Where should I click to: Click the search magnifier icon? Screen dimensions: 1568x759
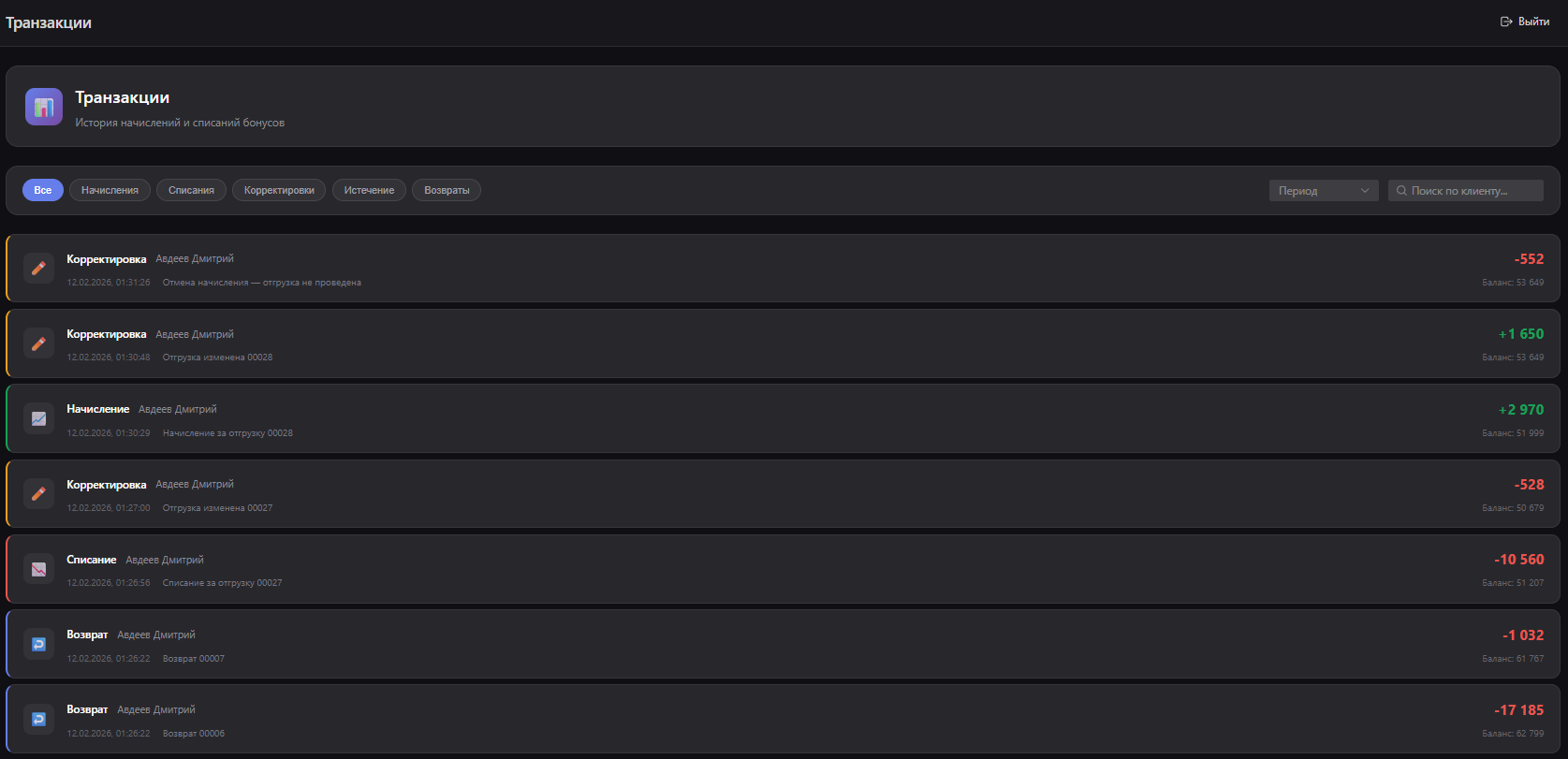1401,191
